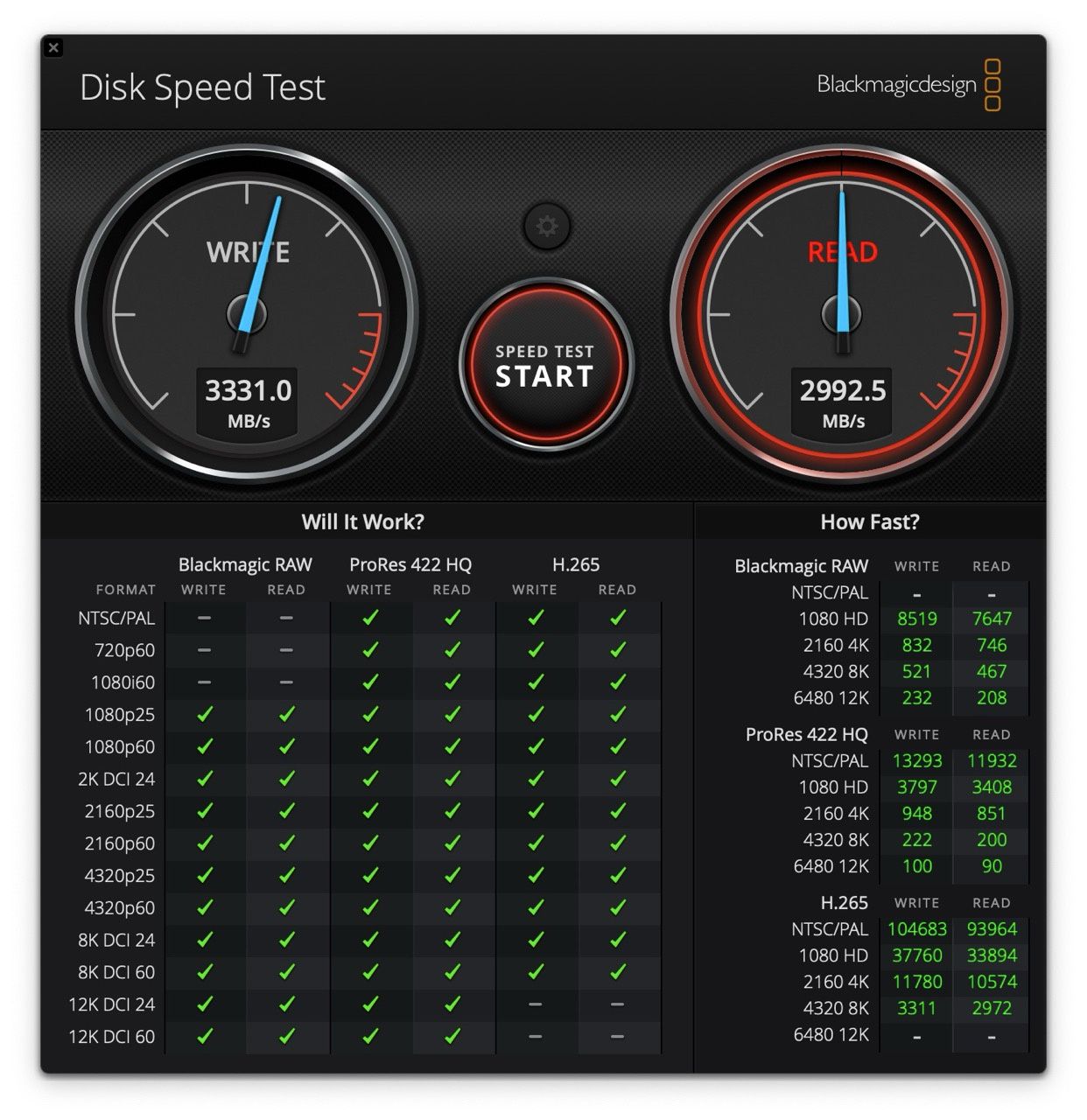The image size is (1087, 1120).
Task: Click the 4320p60 format label
Action: coord(119,907)
